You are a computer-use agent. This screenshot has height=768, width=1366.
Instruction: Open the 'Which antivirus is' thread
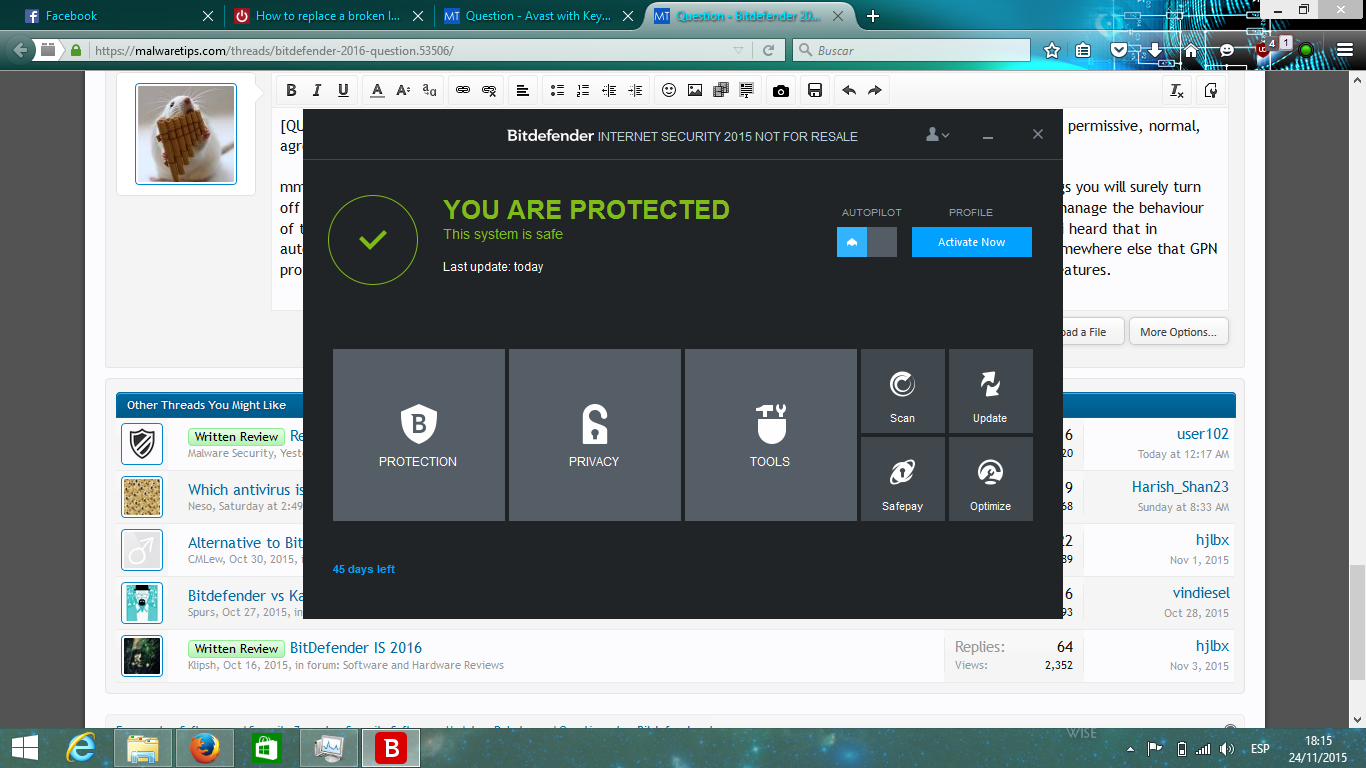tap(246, 490)
